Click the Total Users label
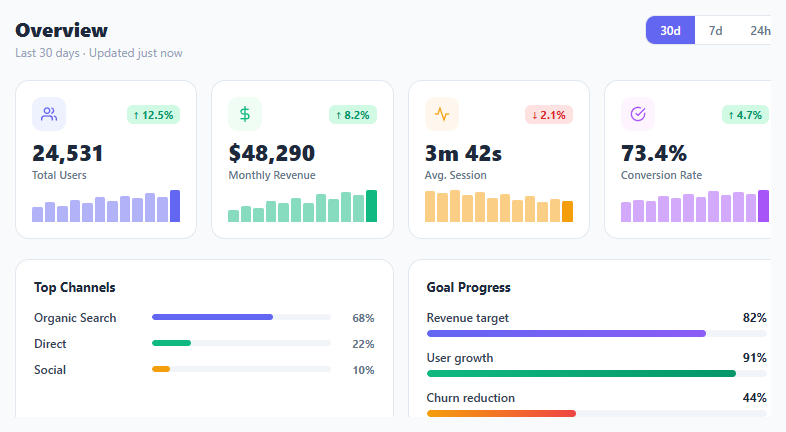 coord(59,175)
